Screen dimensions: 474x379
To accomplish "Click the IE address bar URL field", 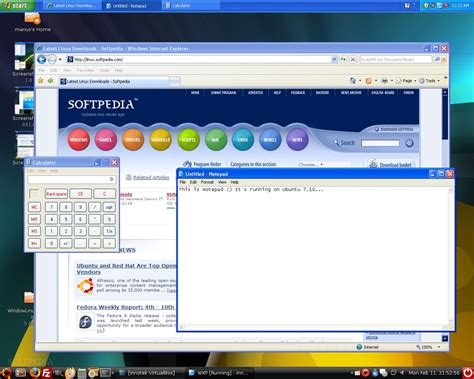I will click(x=199, y=59).
